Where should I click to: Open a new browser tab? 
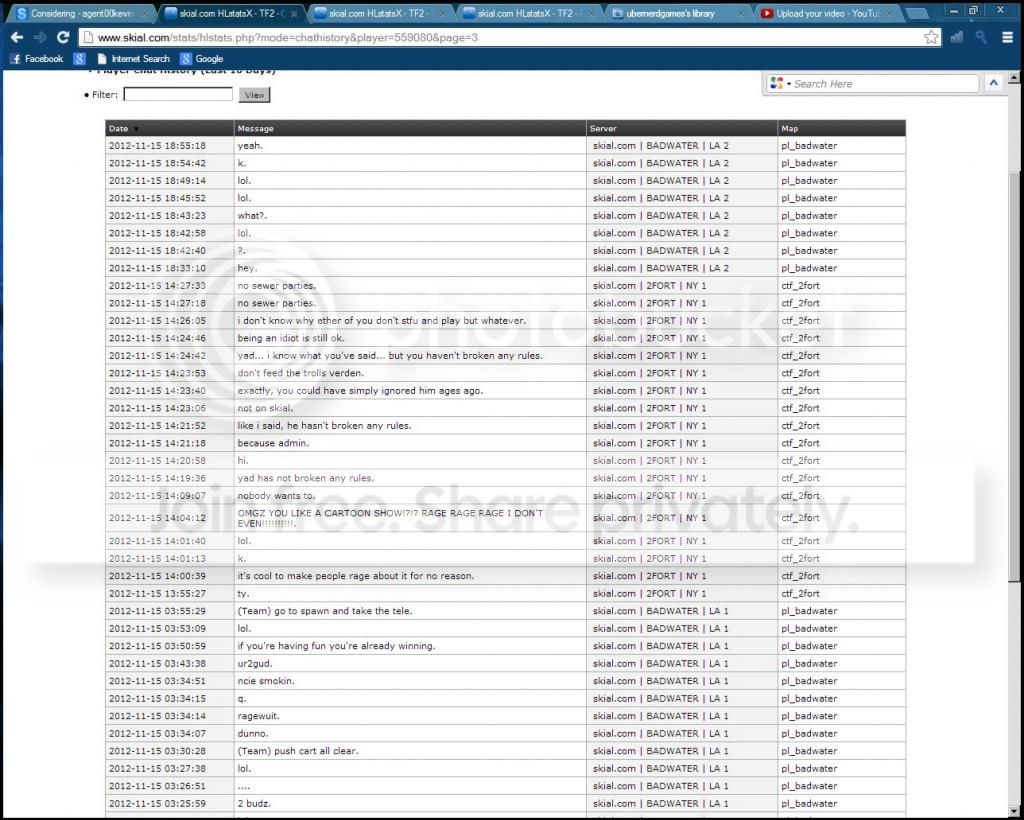(916, 14)
